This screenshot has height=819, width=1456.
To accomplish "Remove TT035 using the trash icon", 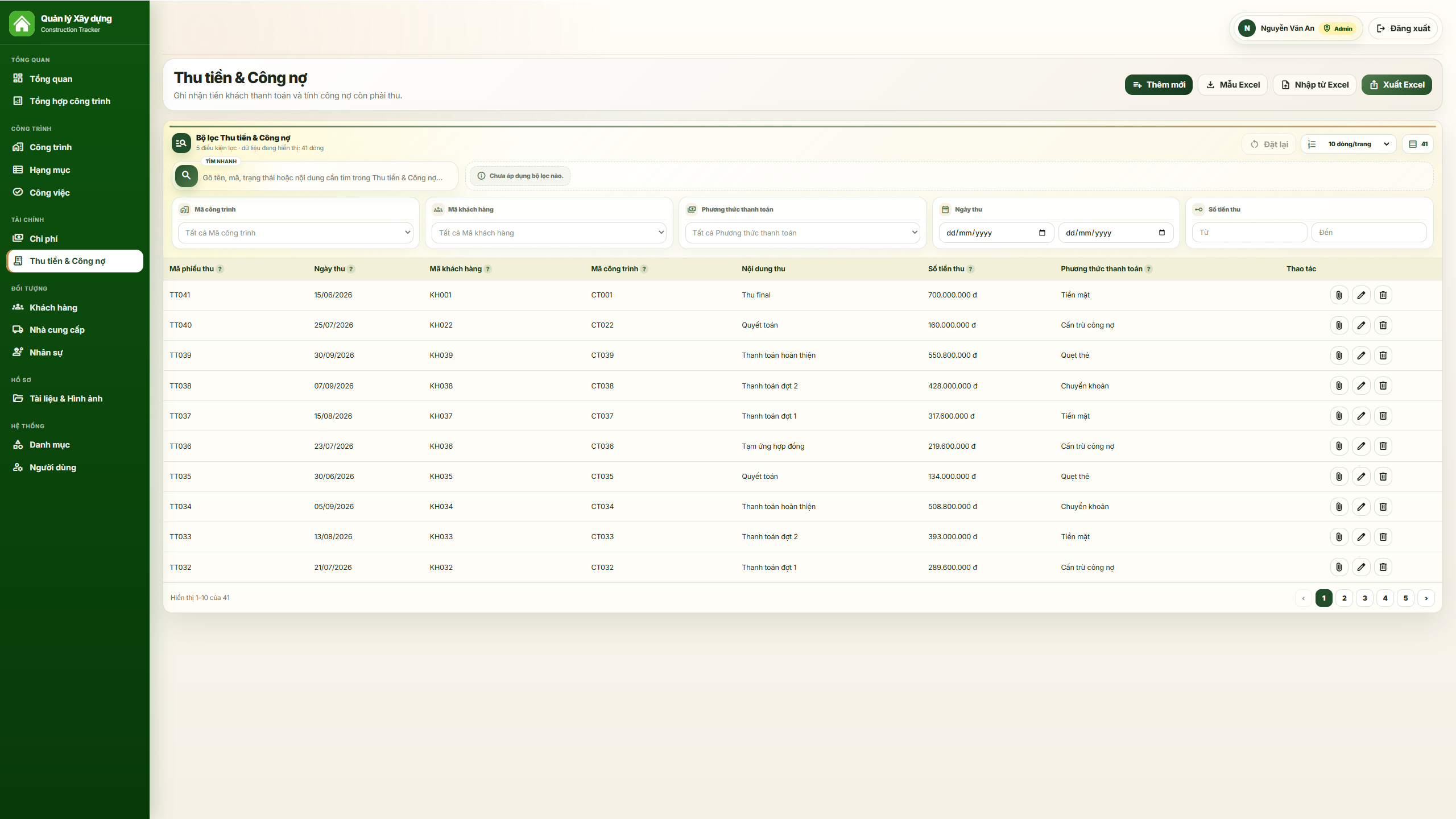I will pyautogui.click(x=1383, y=477).
